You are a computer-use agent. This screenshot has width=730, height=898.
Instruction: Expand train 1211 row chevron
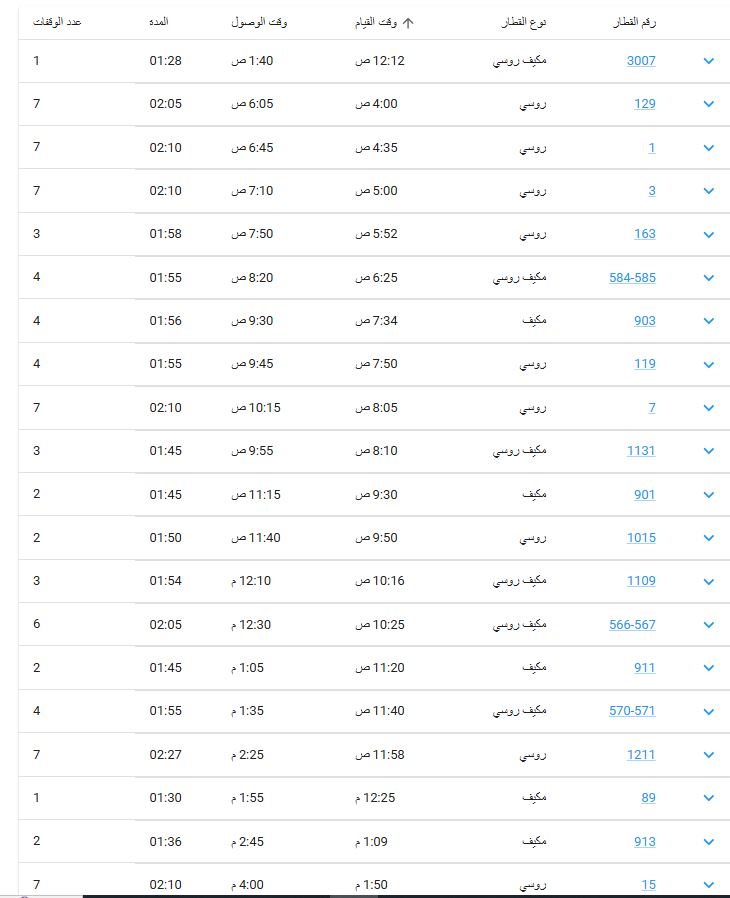click(709, 755)
